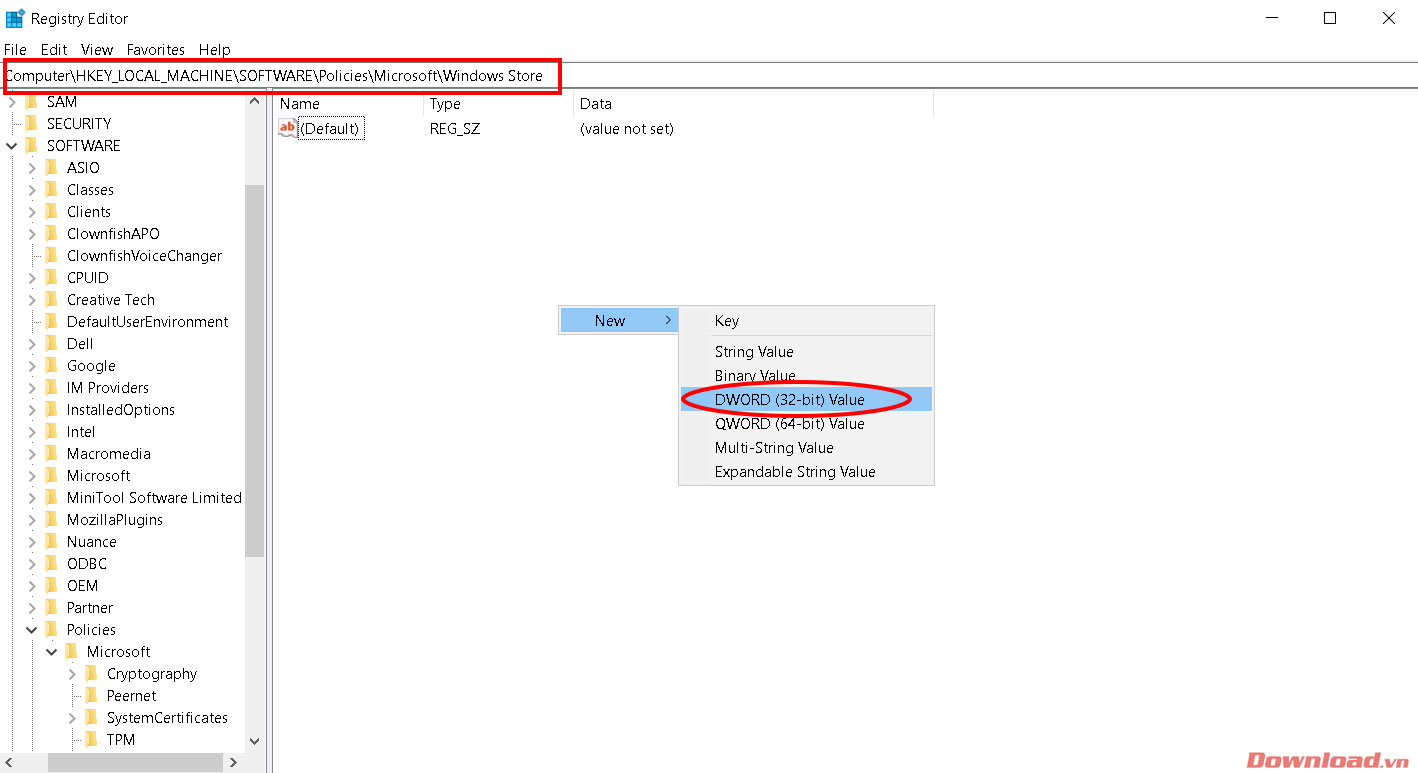The width and height of the screenshot is (1418, 773).
Task: Click the registry path address bar
Action: coord(700,75)
